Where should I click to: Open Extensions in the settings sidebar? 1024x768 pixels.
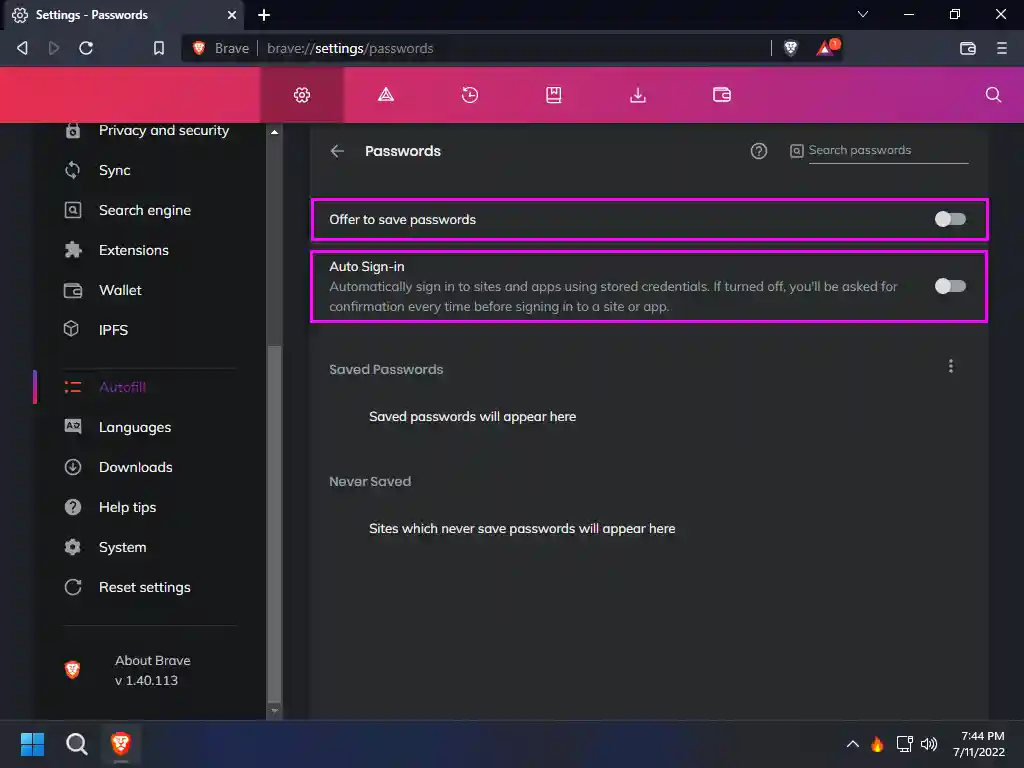[x=133, y=250]
